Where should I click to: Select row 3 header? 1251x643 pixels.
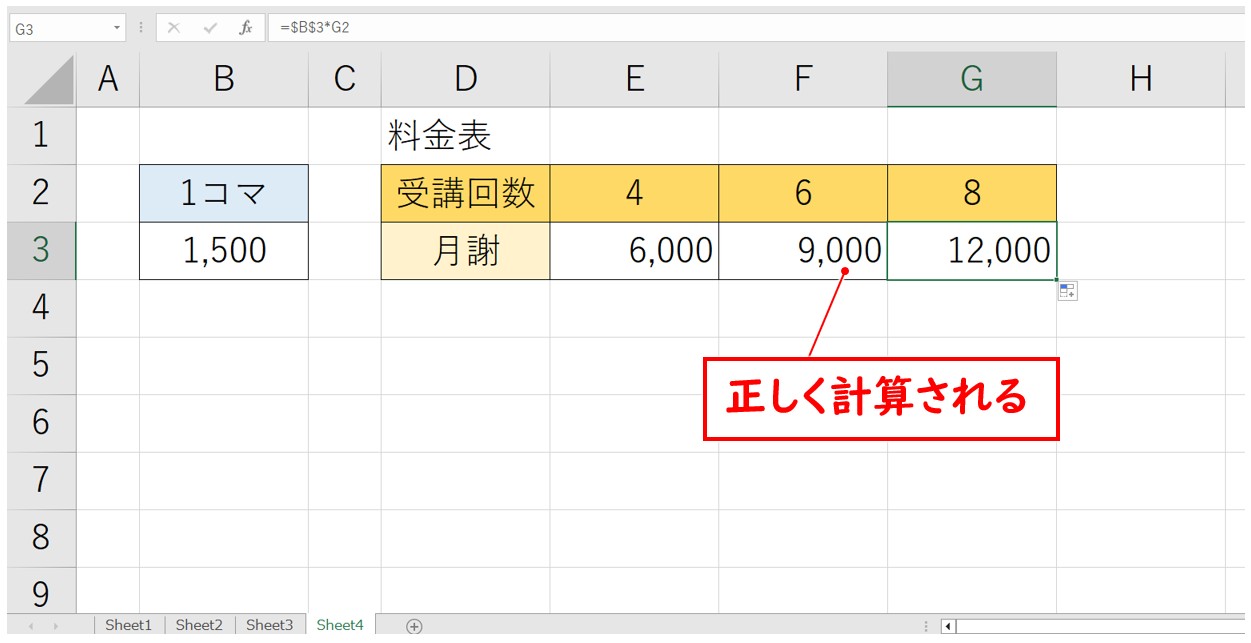41,251
